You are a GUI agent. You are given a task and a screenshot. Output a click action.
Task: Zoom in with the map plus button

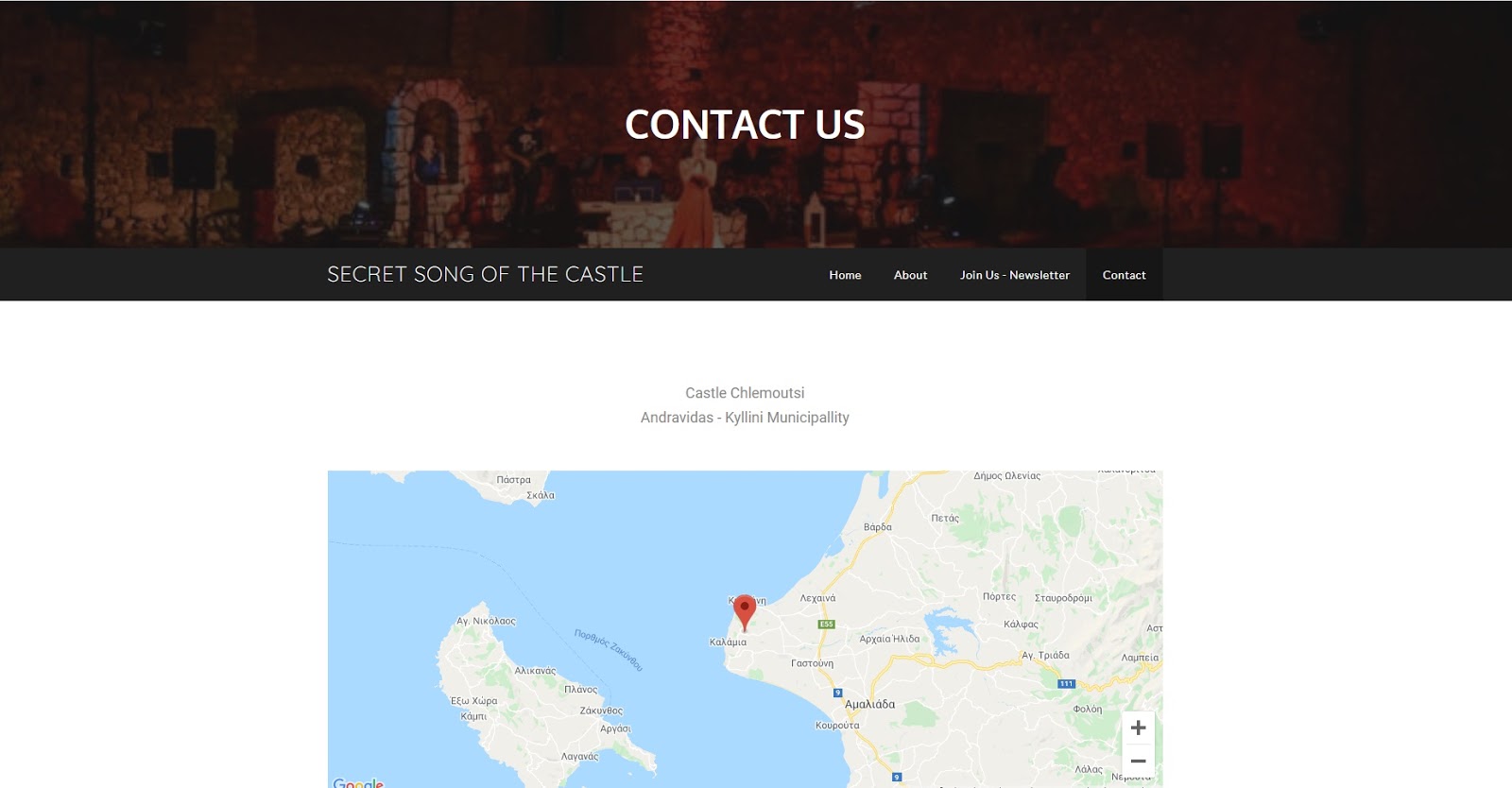1138,728
